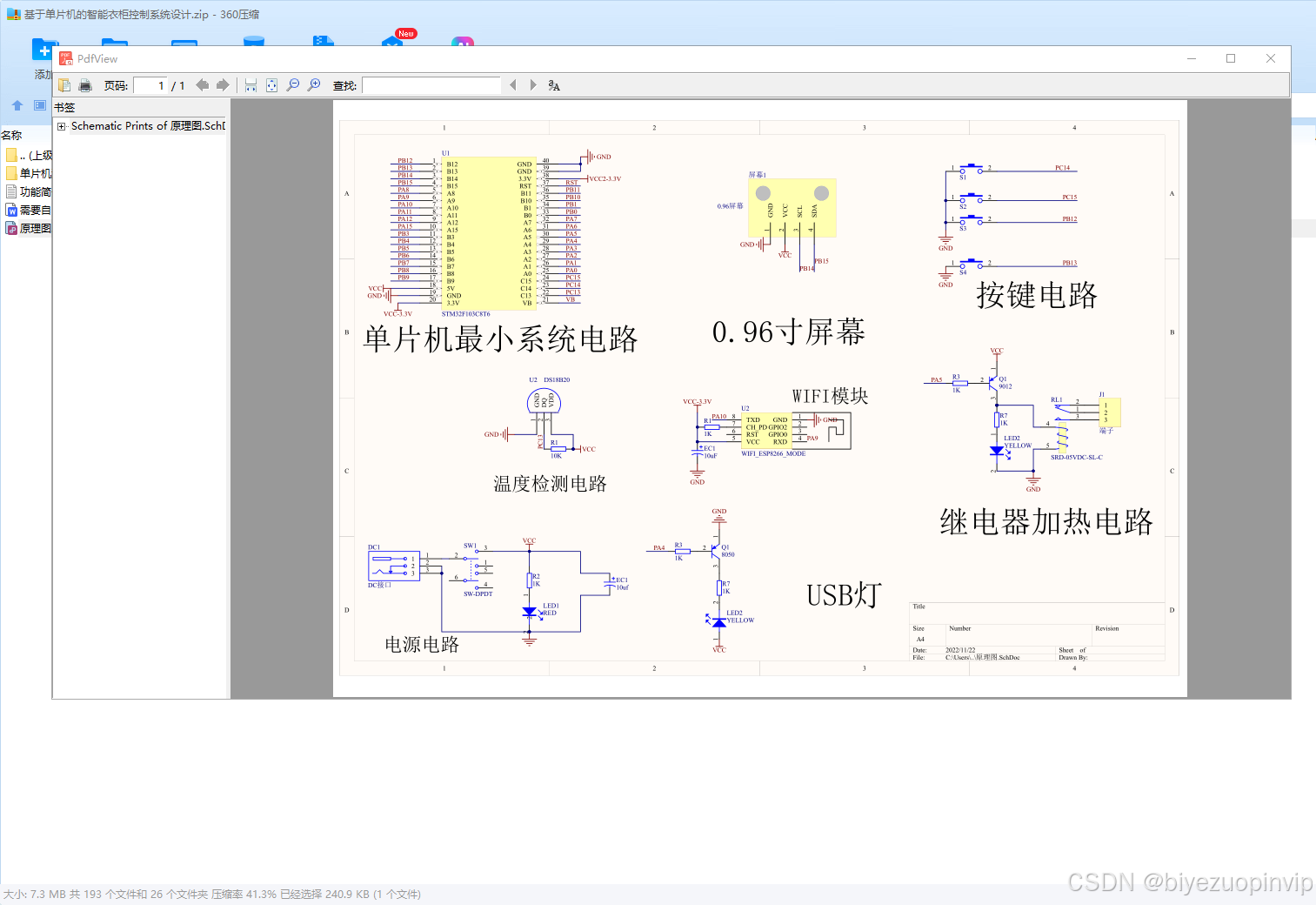
Task: Open the PDF file icon beside 原理图 entry
Action: (x=13, y=228)
